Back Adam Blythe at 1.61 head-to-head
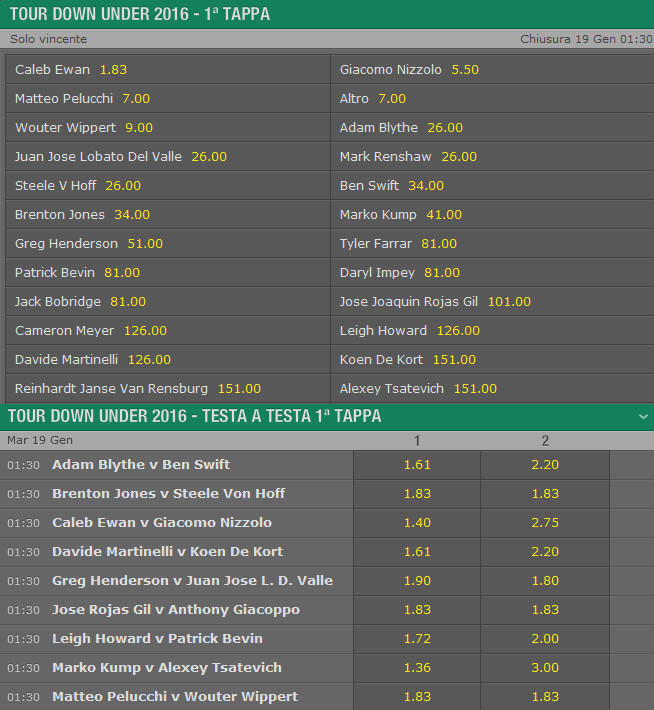 (417, 465)
